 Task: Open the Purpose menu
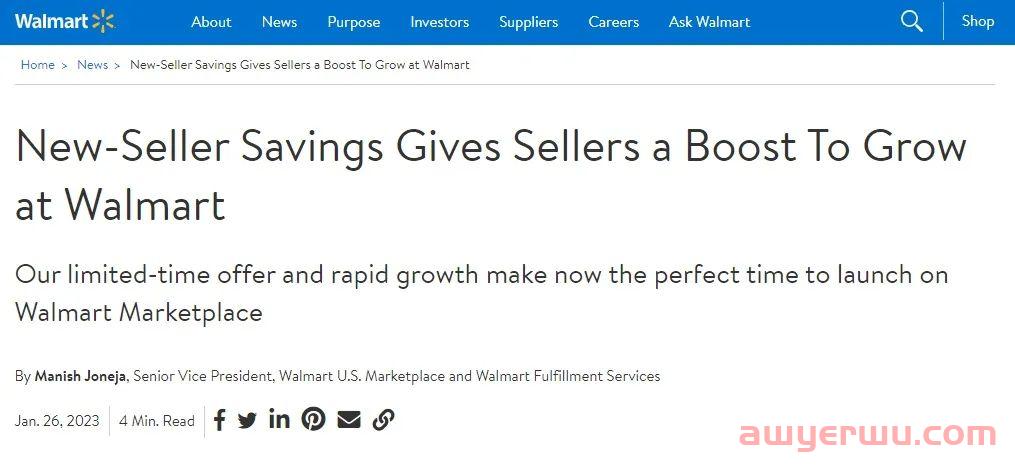(x=353, y=22)
